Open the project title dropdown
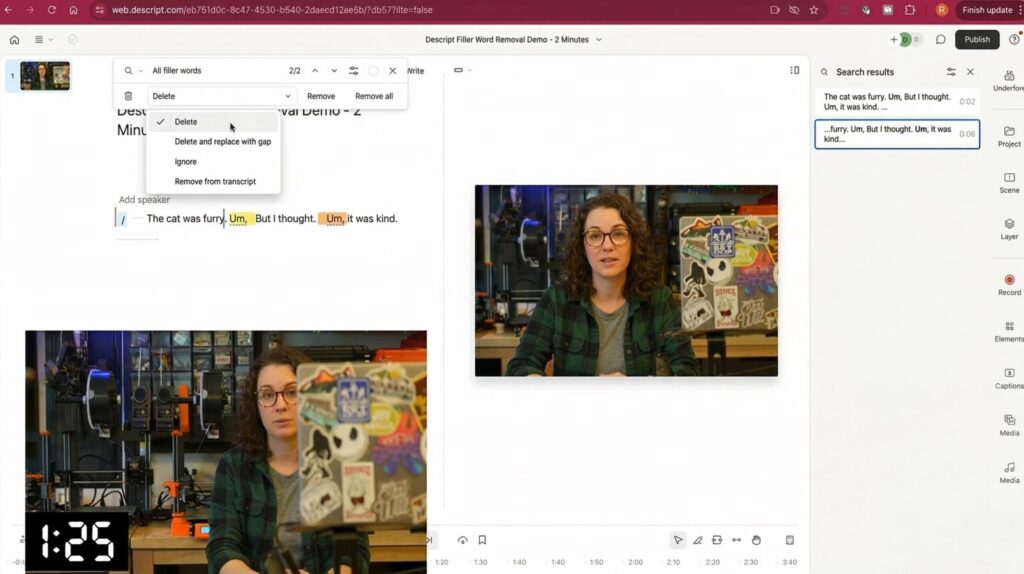This screenshot has height=574, width=1024. (599, 40)
